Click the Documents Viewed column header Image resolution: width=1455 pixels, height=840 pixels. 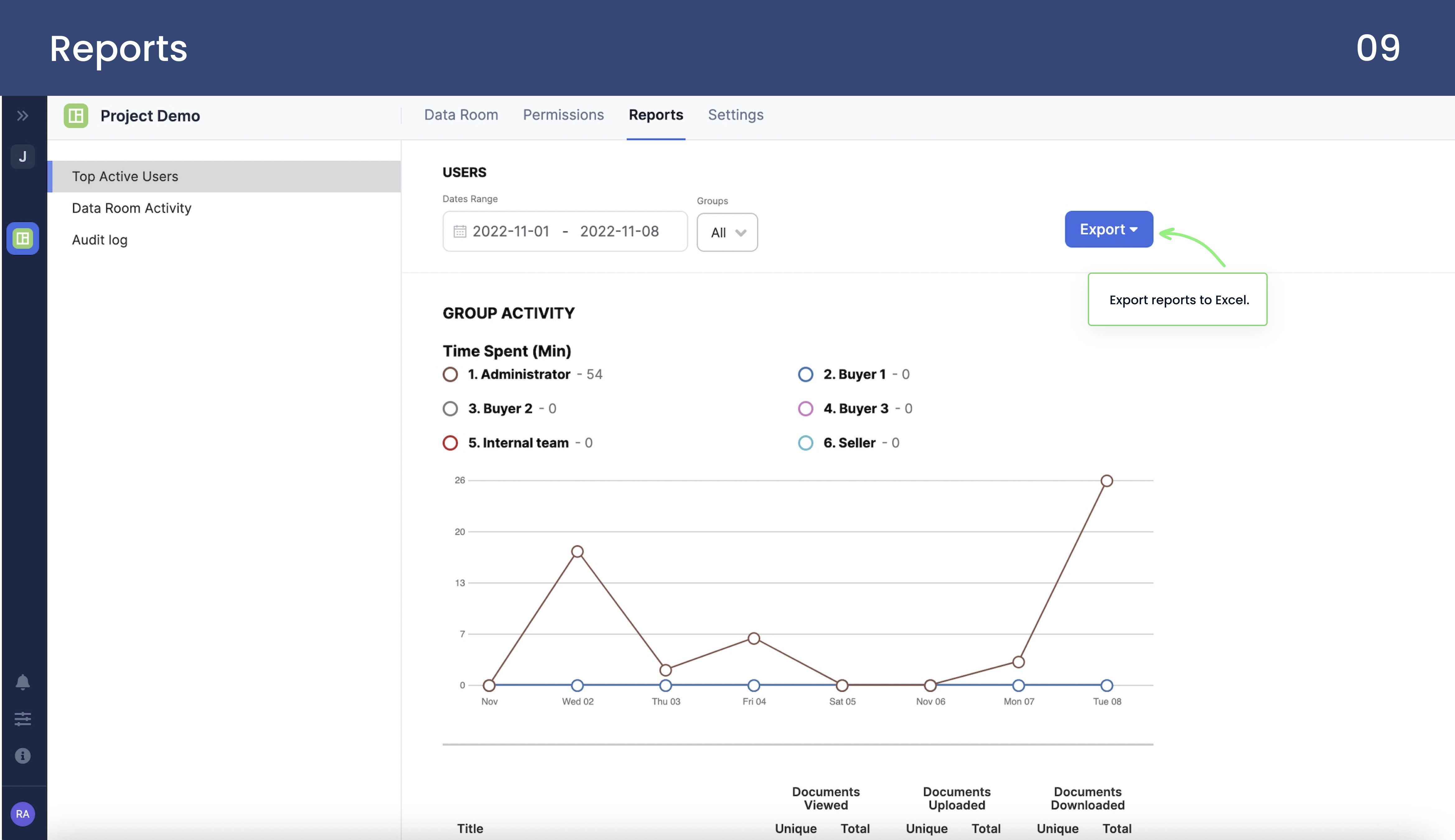[x=826, y=798]
